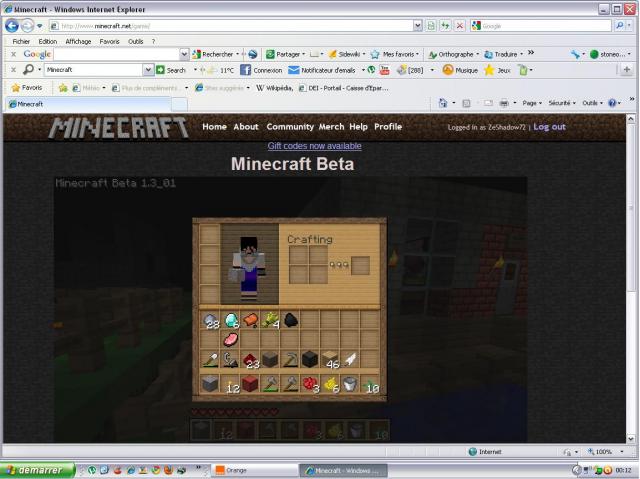Pick up the stack of 28 in the inventory

point(211,321)
